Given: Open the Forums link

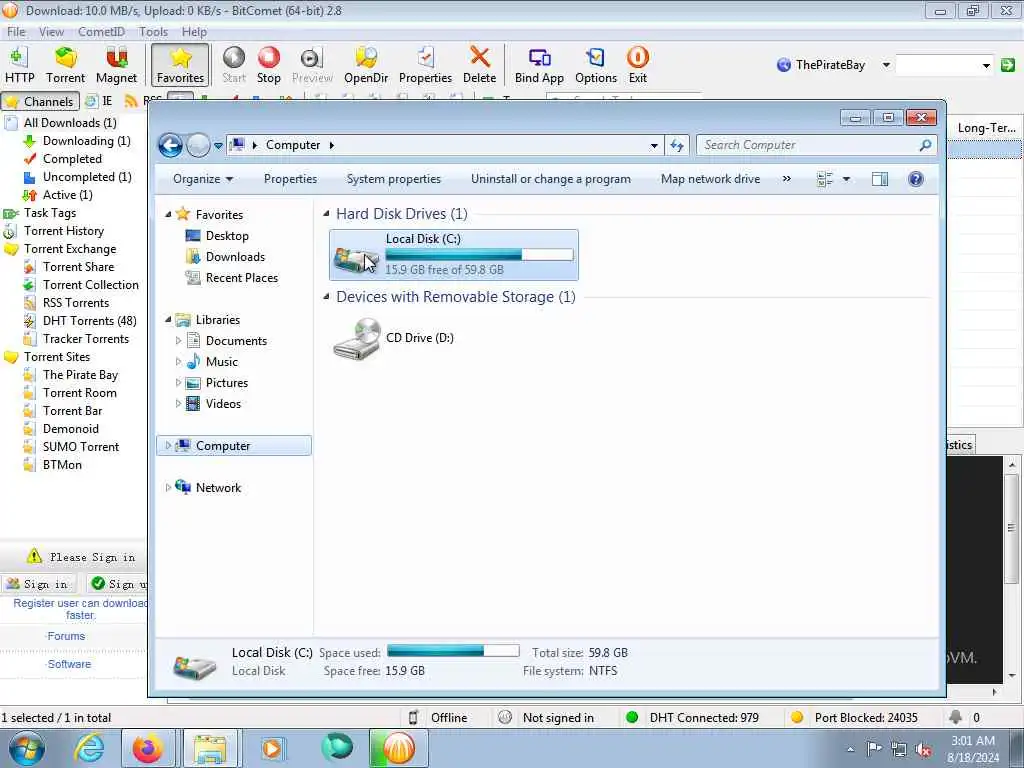Looking at the screenshot, I should tap(66, 636).
